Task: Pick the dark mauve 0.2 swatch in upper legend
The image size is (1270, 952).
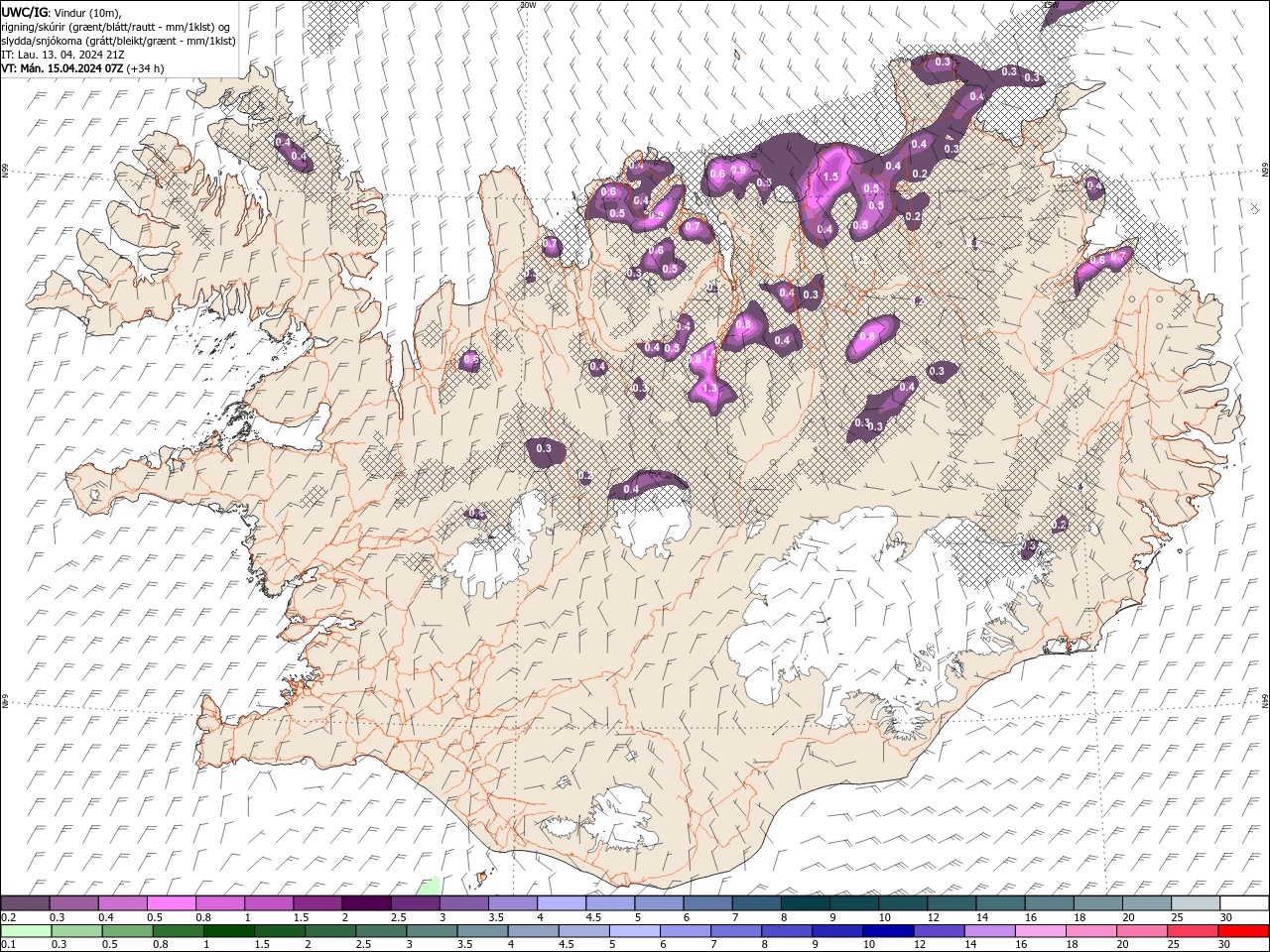Action: tap(25, 903)
